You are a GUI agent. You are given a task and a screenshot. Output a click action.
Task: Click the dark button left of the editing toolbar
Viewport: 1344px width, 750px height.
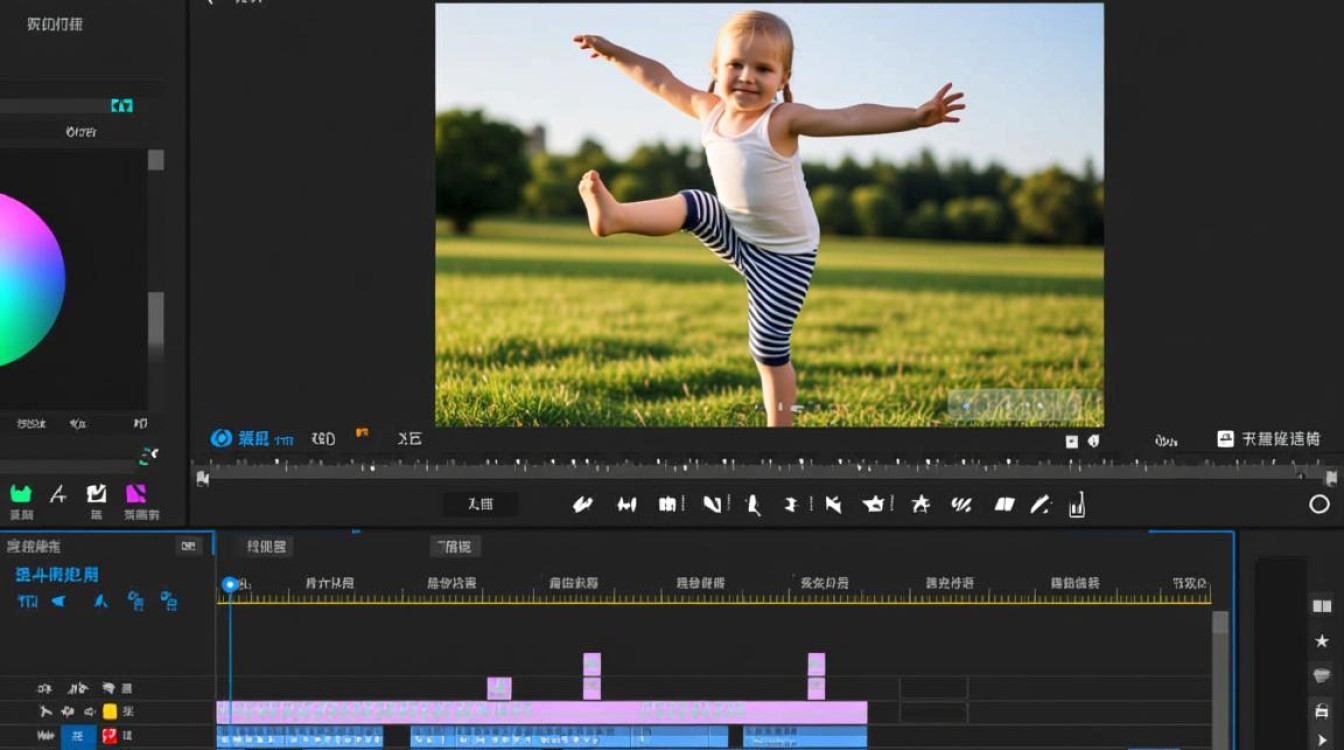coord(481,505)
